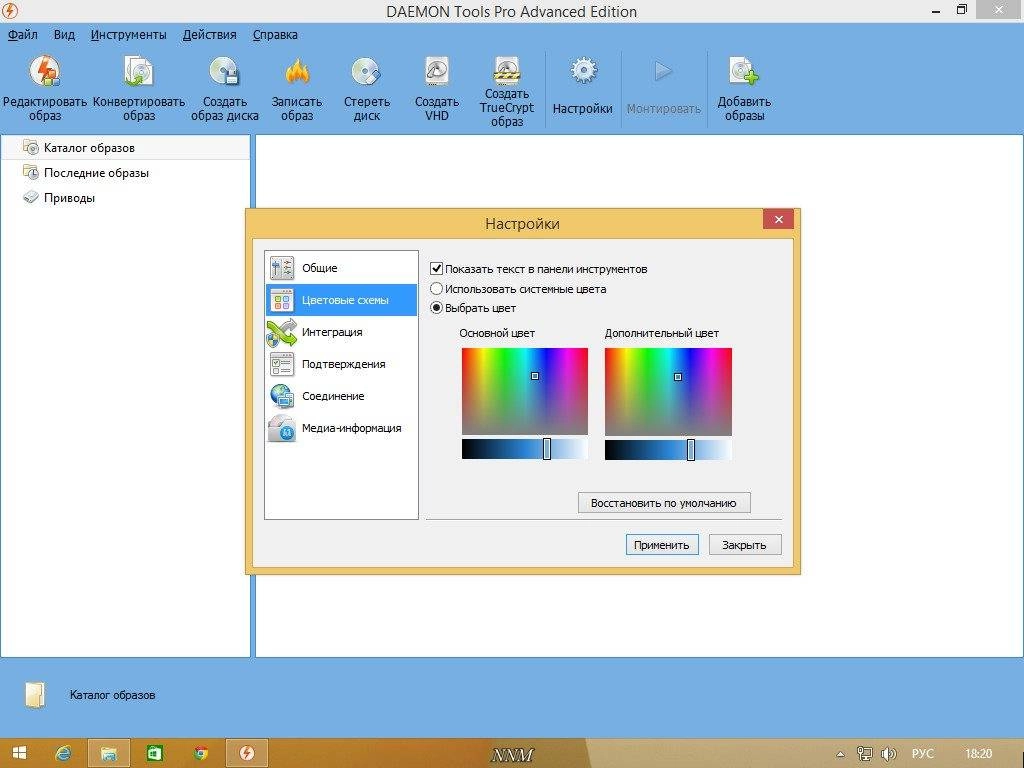Viewport: 1024px width, 768px height.
Task: Pick a color in Additional color (Дополнительный цвет) palette
Action: (668, 391)
